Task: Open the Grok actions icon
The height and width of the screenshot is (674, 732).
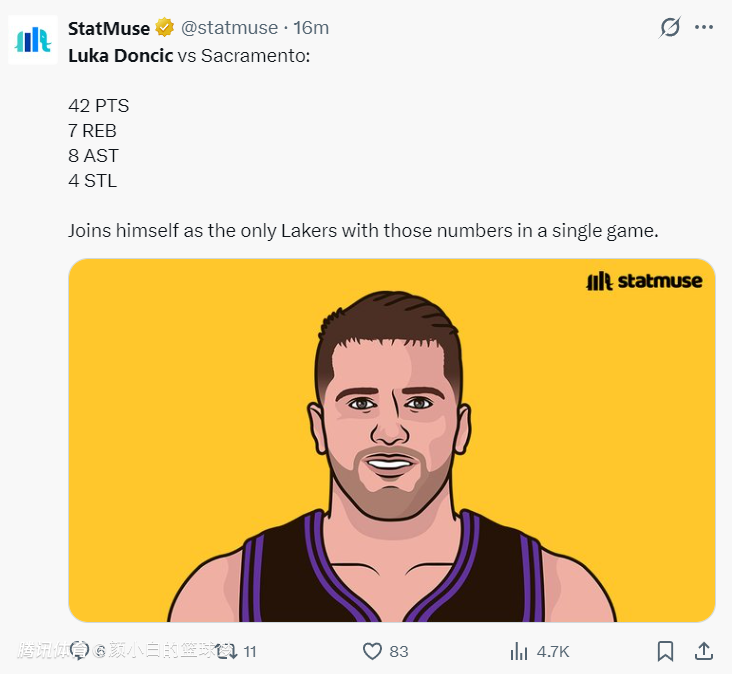Action: coord(670,28)
